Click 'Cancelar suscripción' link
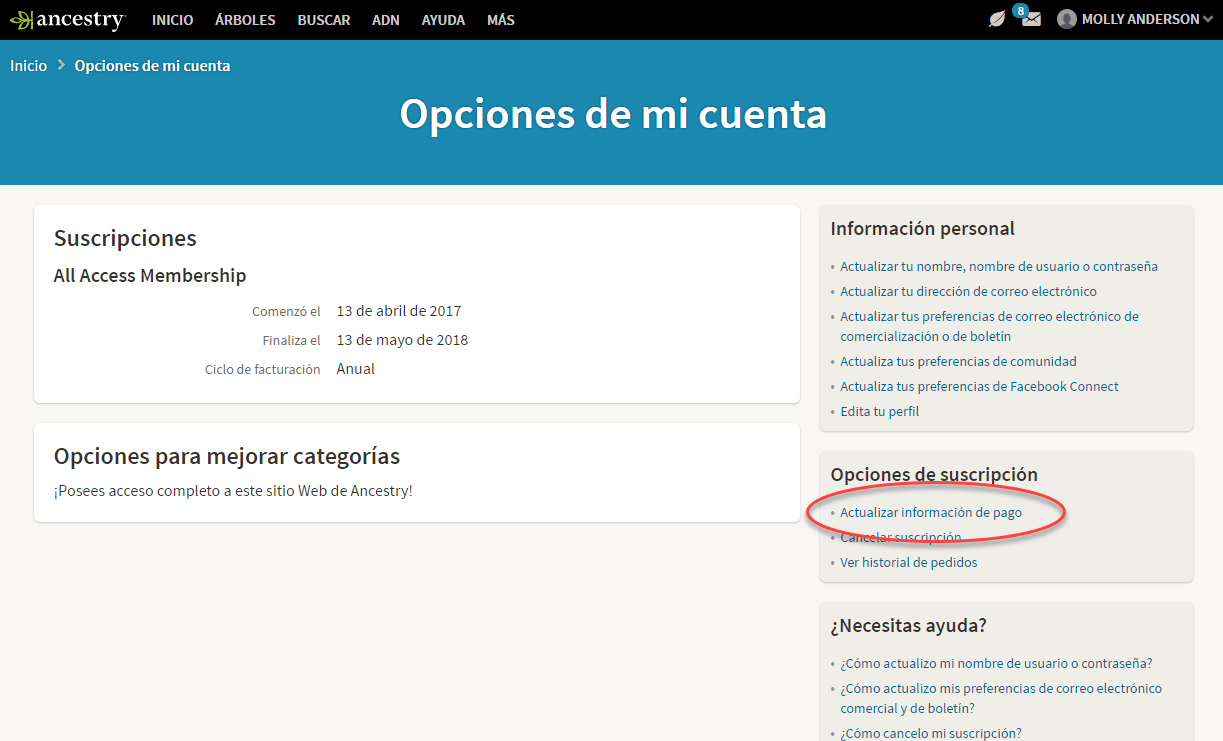The image size is (1223, 741). pos(900,538)
